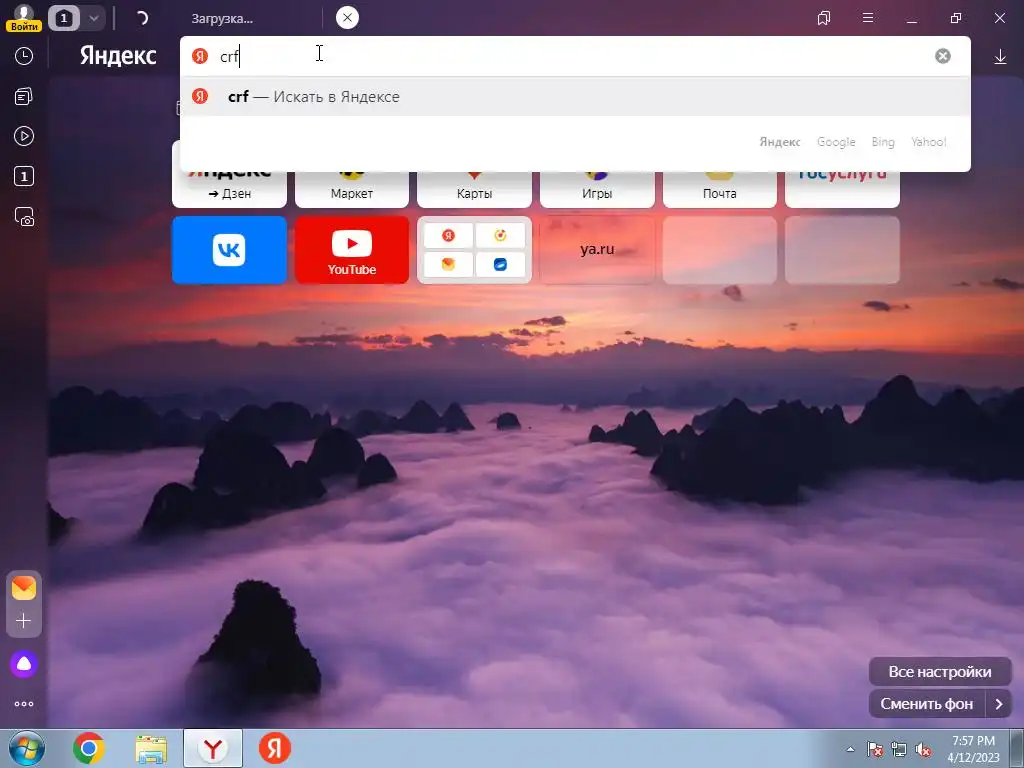This screenshot has width=1024, height=768.
Task: Open the Госуслуги tile
Action: (842, 189)
